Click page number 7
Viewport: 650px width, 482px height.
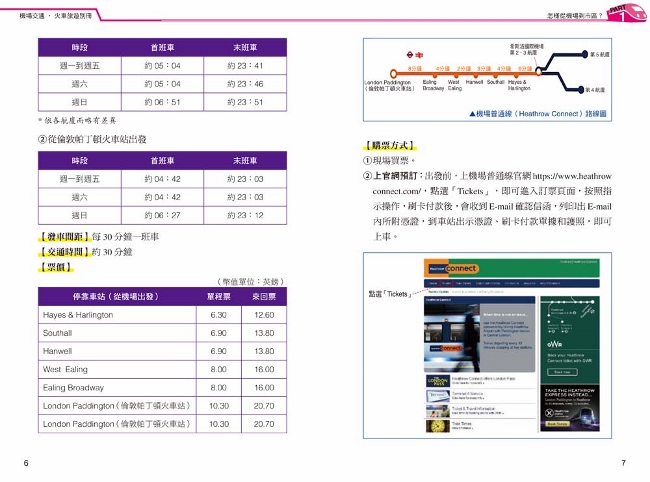[623, 463]
